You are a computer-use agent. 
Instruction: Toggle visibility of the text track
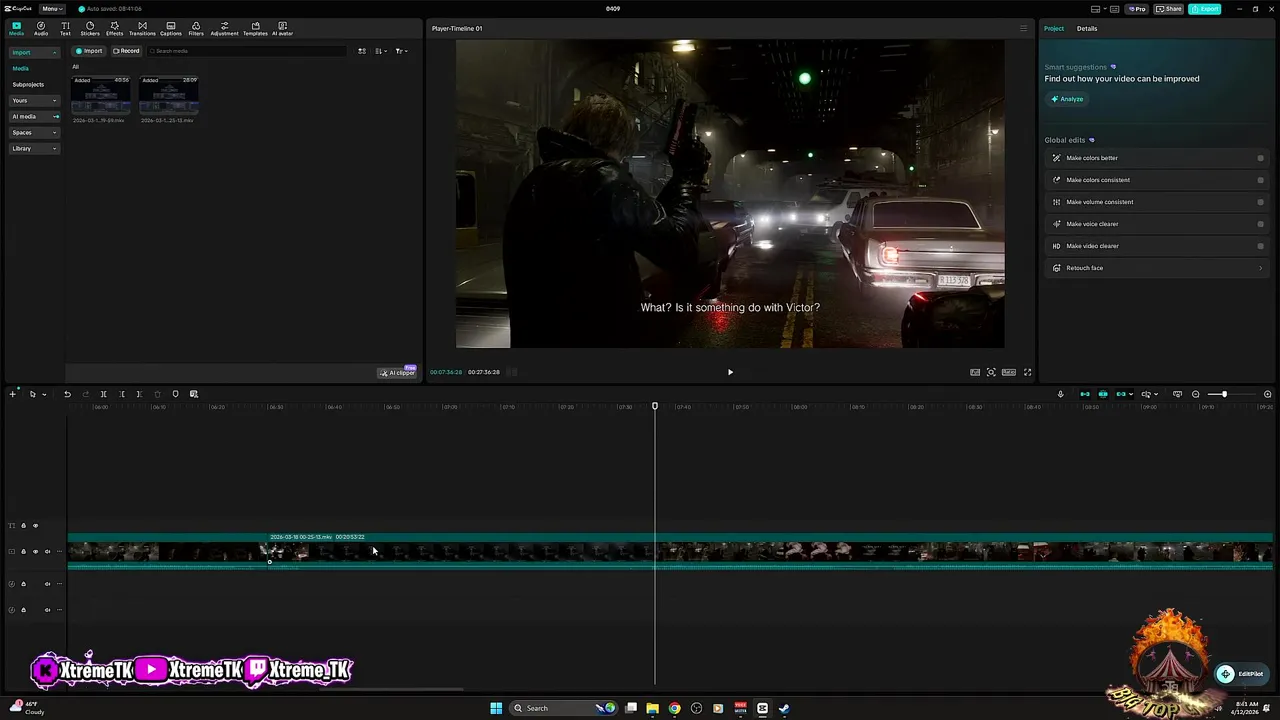(x=35, y=526)
